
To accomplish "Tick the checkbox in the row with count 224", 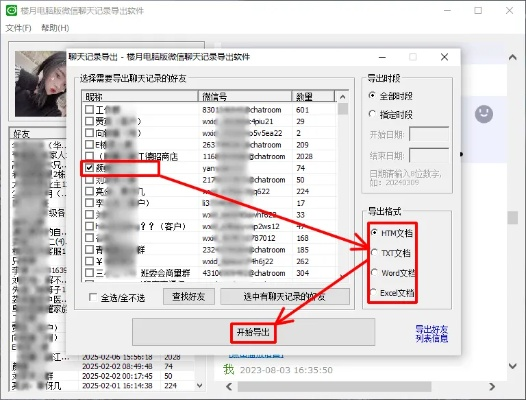I will click(89, 191).
